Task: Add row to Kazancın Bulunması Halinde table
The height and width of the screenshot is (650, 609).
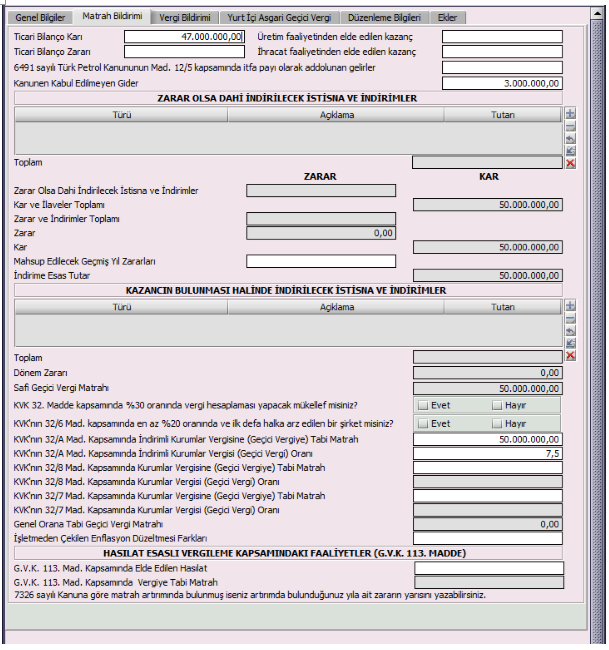Action: [x=570, y=306]
